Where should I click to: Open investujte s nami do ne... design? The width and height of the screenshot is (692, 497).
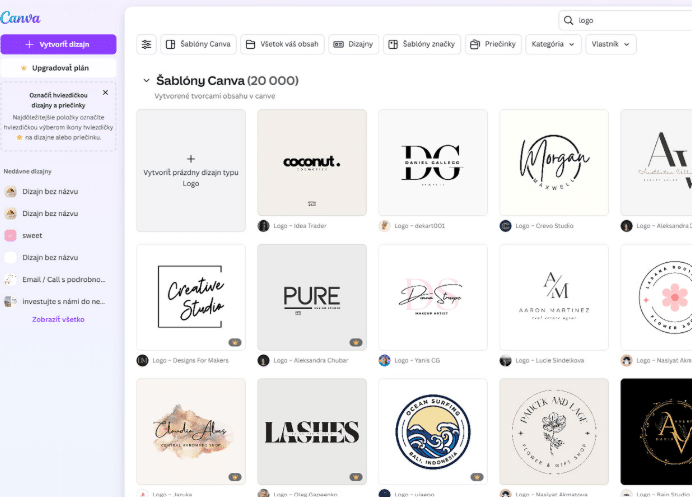pos(58,301)
